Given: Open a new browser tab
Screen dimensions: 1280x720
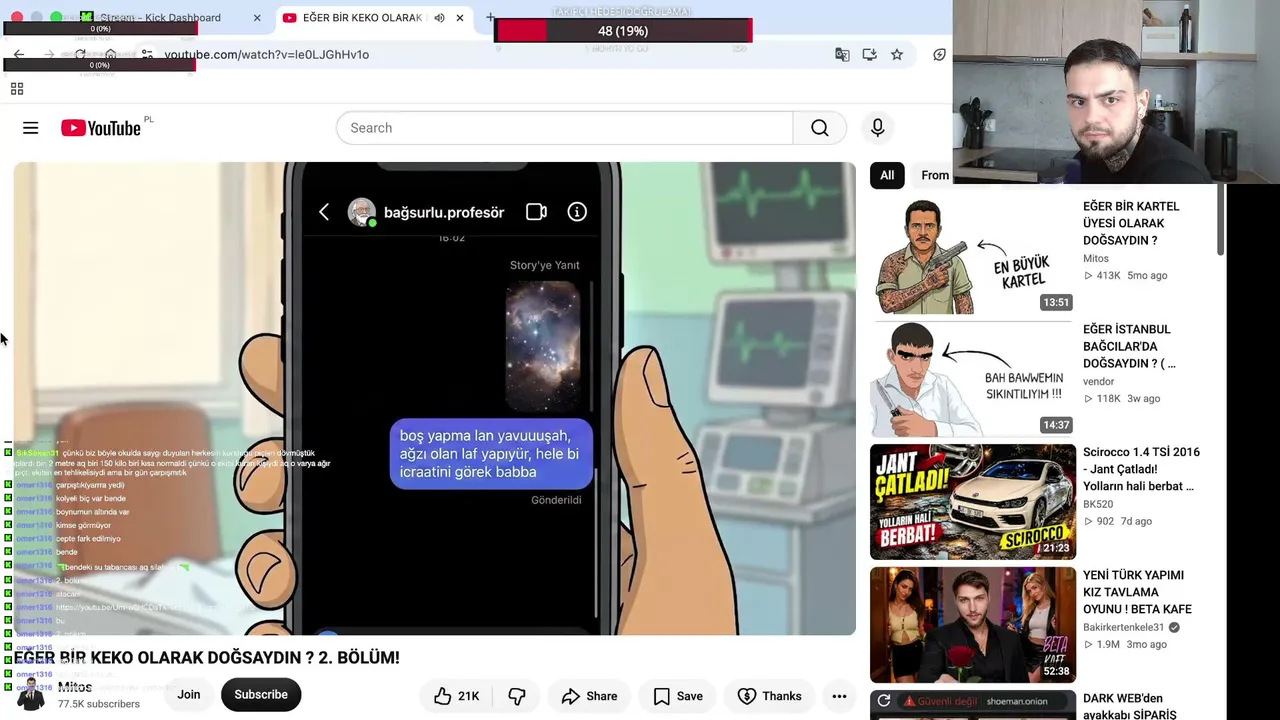Looking at the screenshot, I should click(x=490, y=18).
